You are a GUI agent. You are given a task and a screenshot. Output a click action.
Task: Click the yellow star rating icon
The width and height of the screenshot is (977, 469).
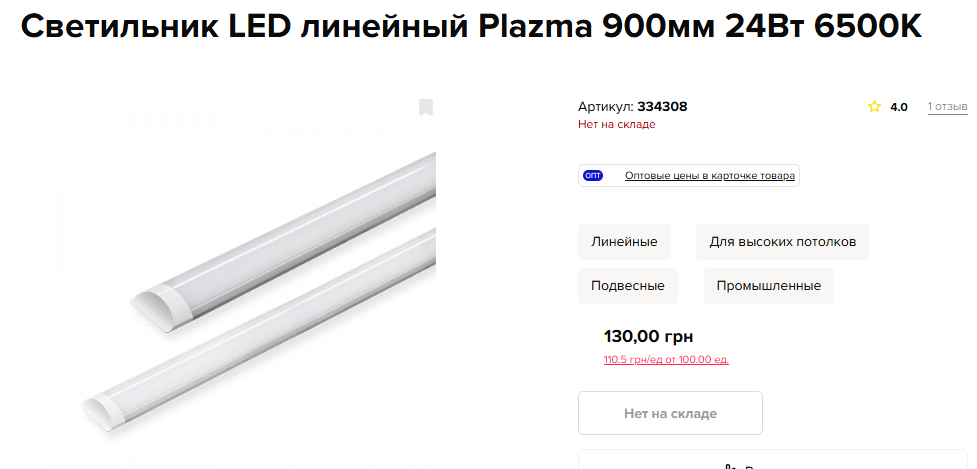(874, 107)
